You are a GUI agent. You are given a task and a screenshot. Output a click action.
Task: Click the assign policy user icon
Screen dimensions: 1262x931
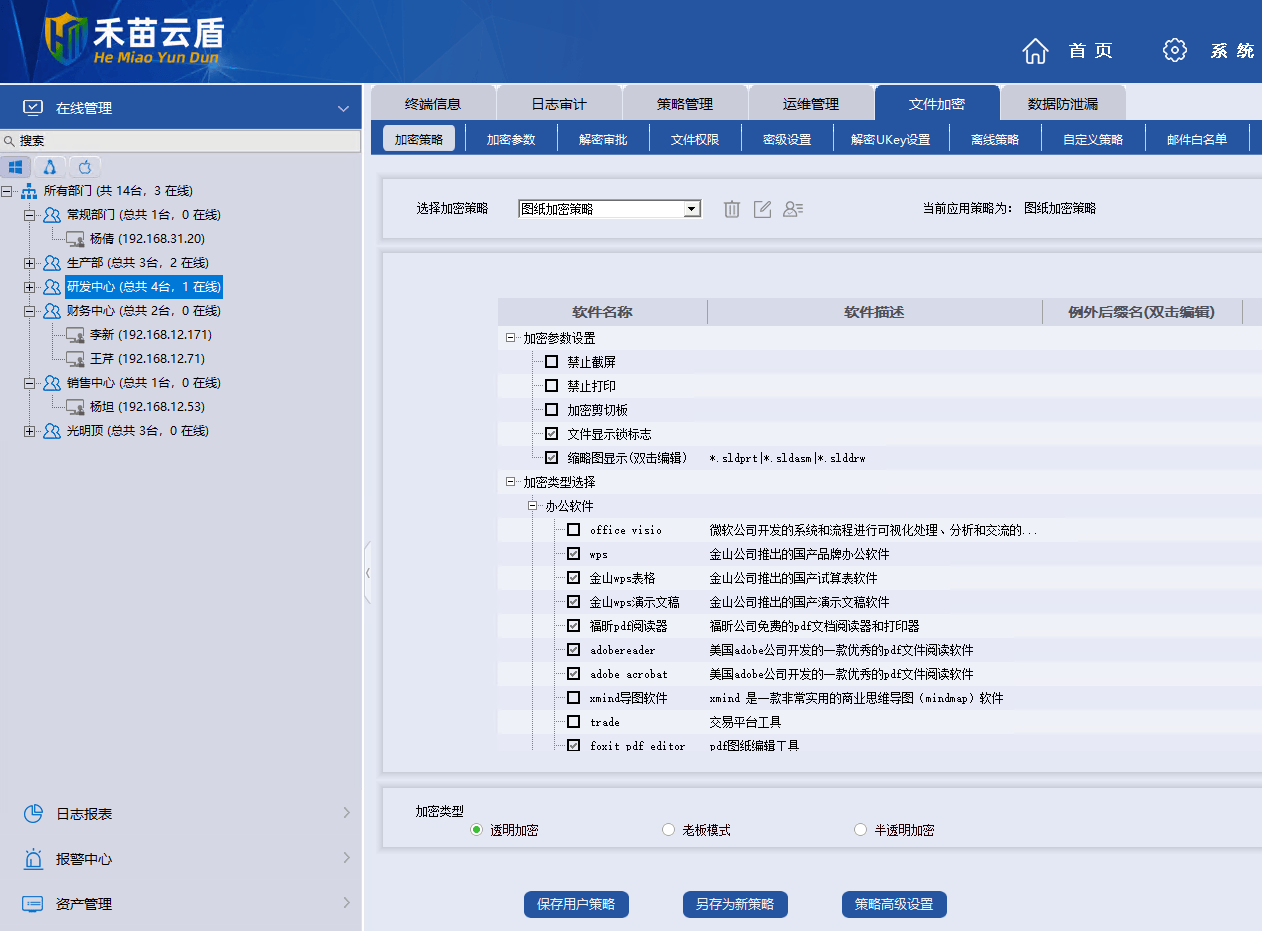coord(793,209)
